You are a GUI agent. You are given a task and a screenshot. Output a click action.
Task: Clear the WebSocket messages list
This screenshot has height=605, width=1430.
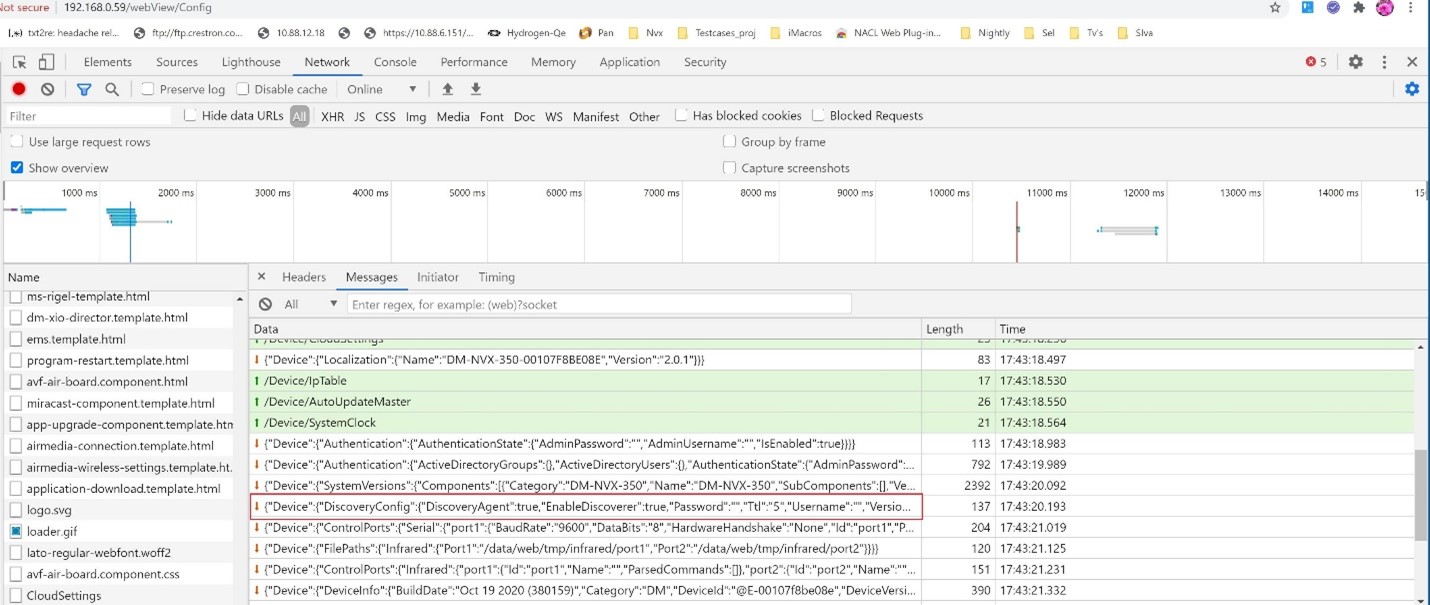265,304
